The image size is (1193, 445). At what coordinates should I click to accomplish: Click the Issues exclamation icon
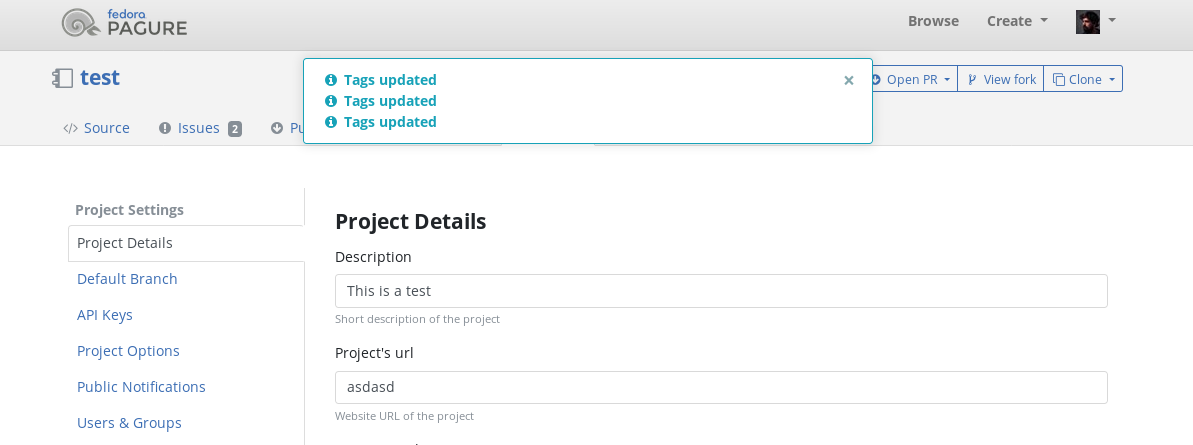pyautogui.click(x=164, y=128)
